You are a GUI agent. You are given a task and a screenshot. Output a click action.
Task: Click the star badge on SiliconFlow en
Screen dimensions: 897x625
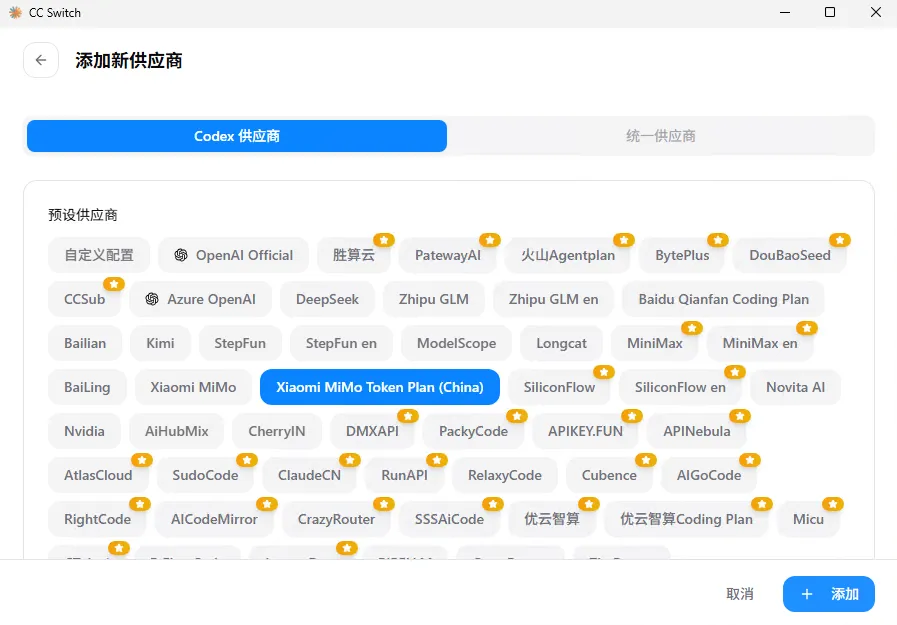(735, 372)
